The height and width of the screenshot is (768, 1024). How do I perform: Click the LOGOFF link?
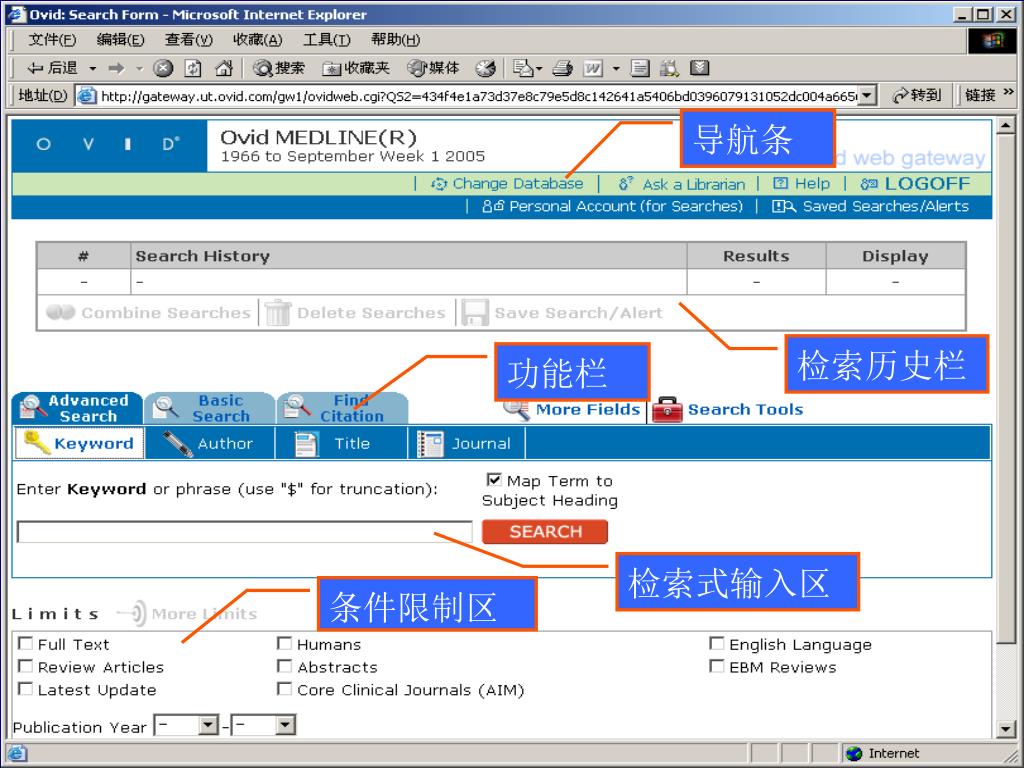[x=915, y=184]
